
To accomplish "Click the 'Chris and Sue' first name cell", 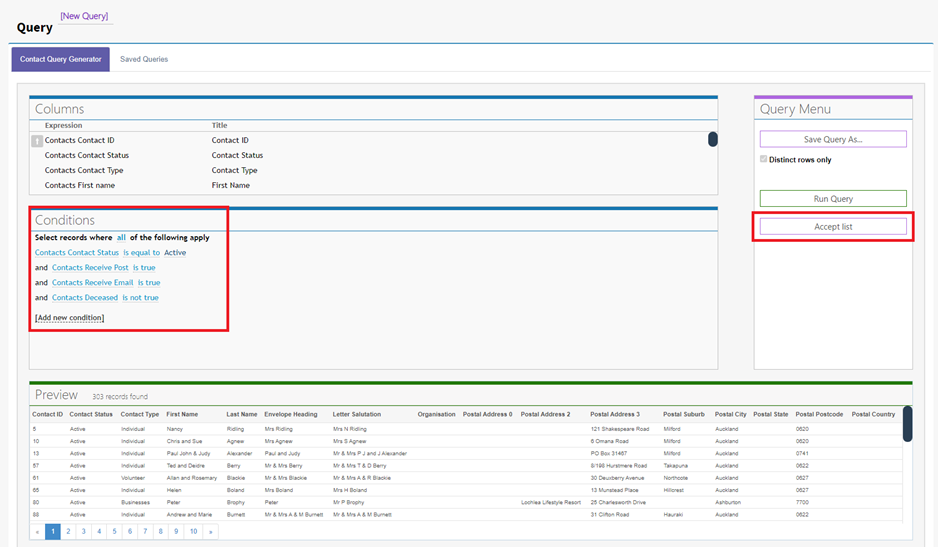I will (x=184, y=441).
